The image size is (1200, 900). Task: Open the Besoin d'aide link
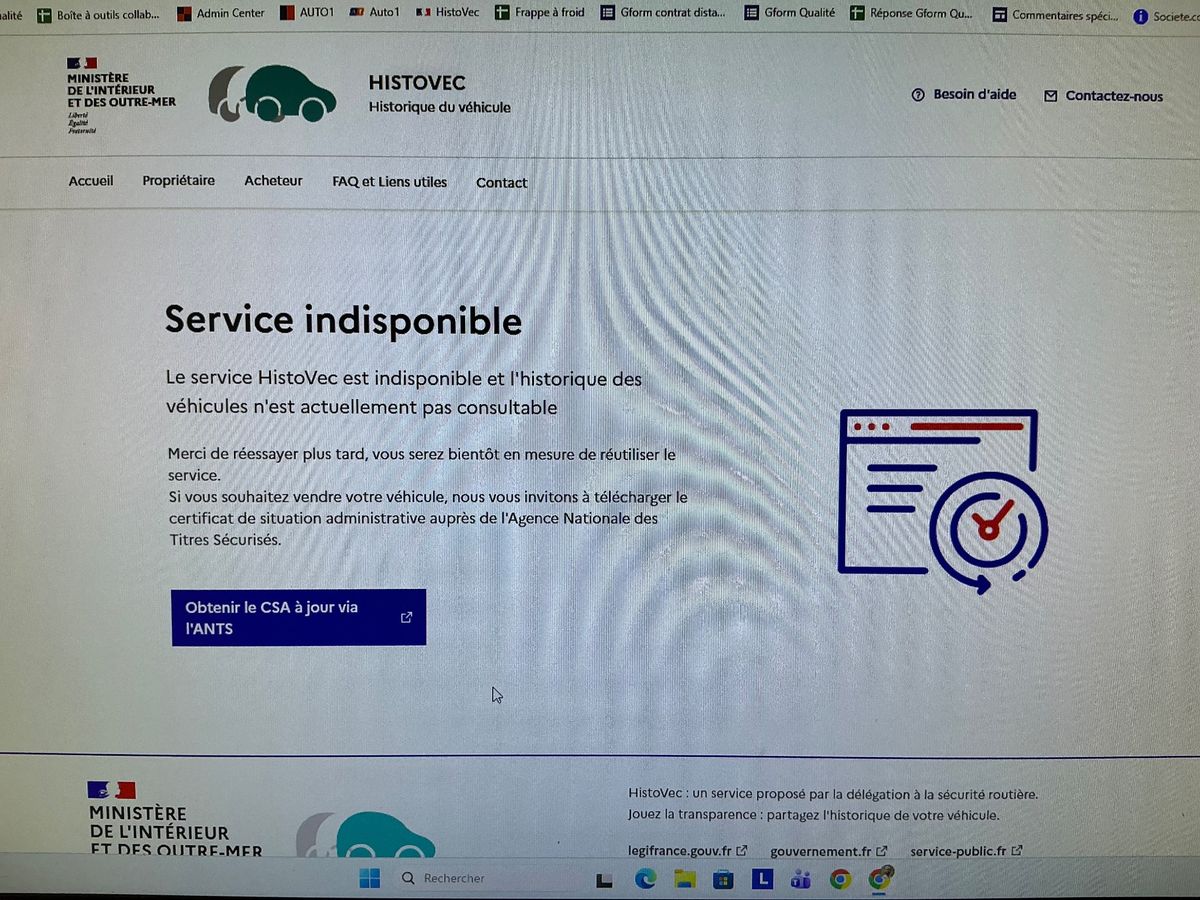point(964,95)
